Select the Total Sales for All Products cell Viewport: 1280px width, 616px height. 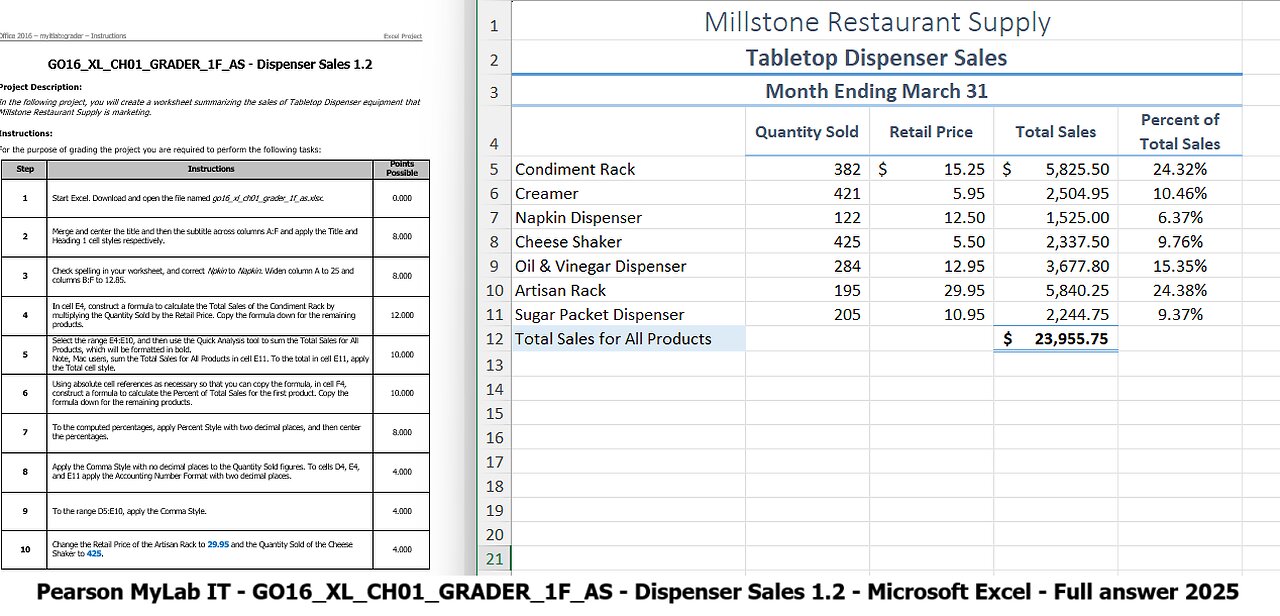pos(628,338)
